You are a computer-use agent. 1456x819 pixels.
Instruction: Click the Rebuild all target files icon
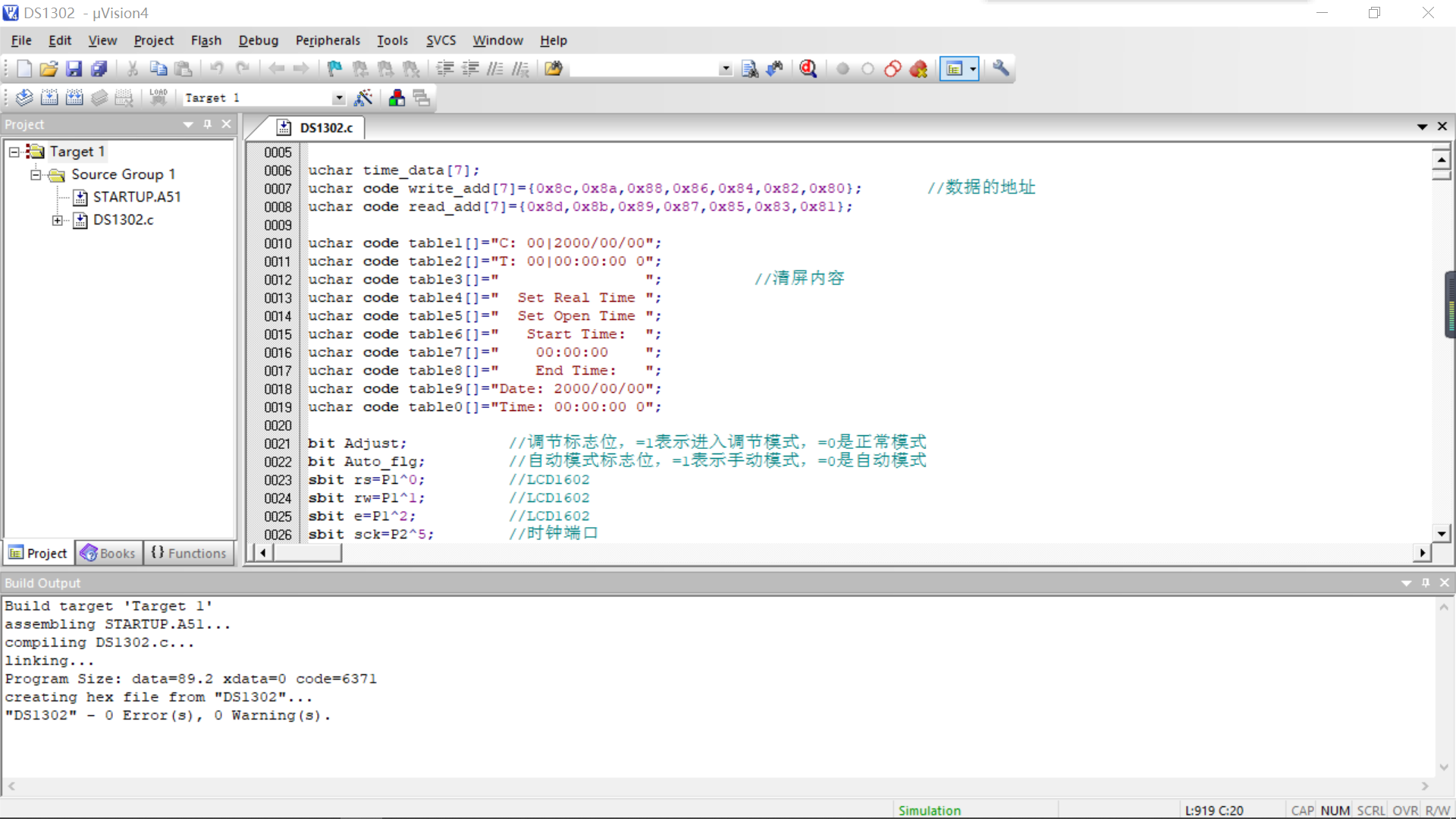(x=74, y=98)
